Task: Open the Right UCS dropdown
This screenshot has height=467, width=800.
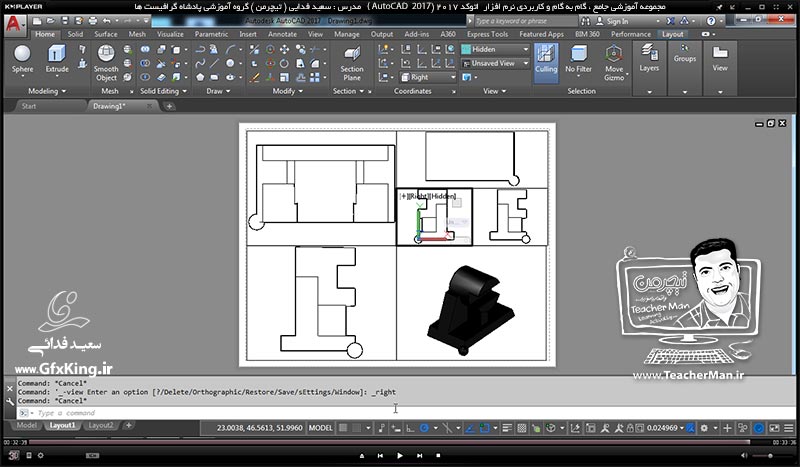Action: point(428,77)
